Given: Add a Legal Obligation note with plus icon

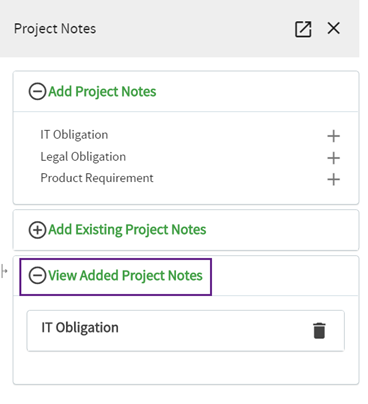Looking at the screenshot, I should 333,158.
